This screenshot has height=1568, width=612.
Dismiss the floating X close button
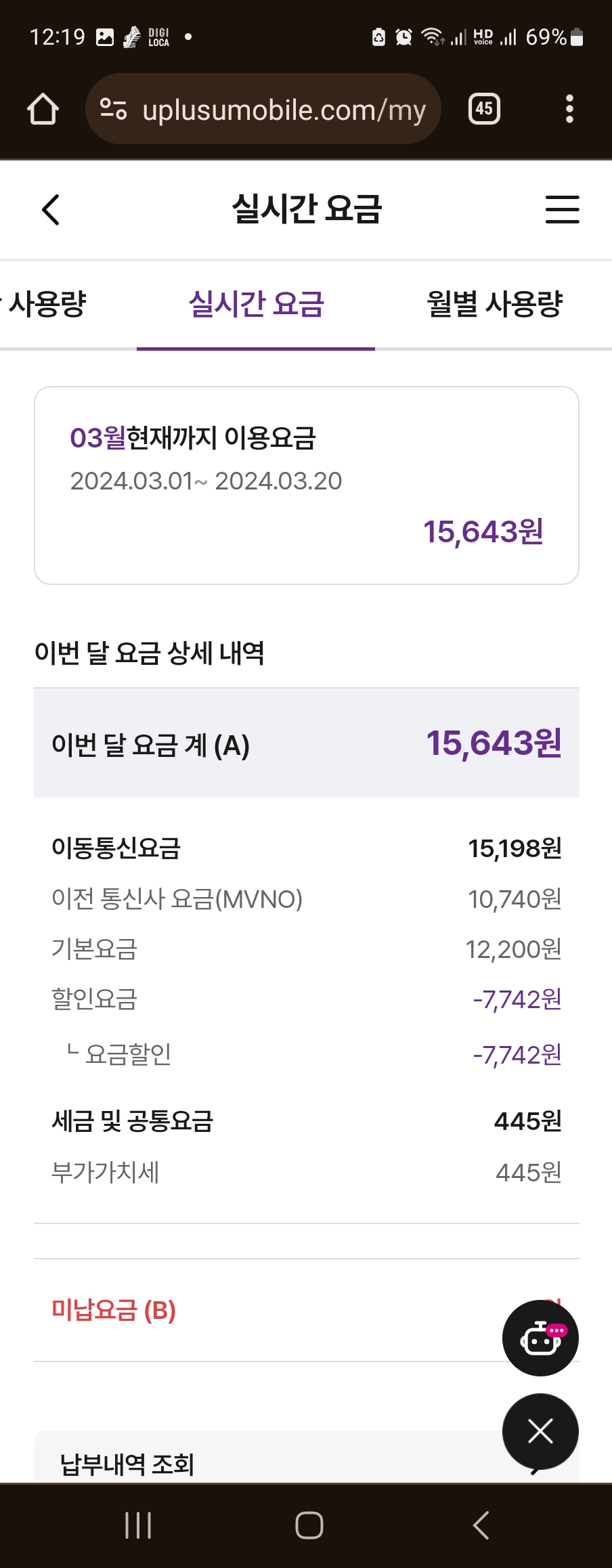pyautogui.click(x=540, y=1431)
